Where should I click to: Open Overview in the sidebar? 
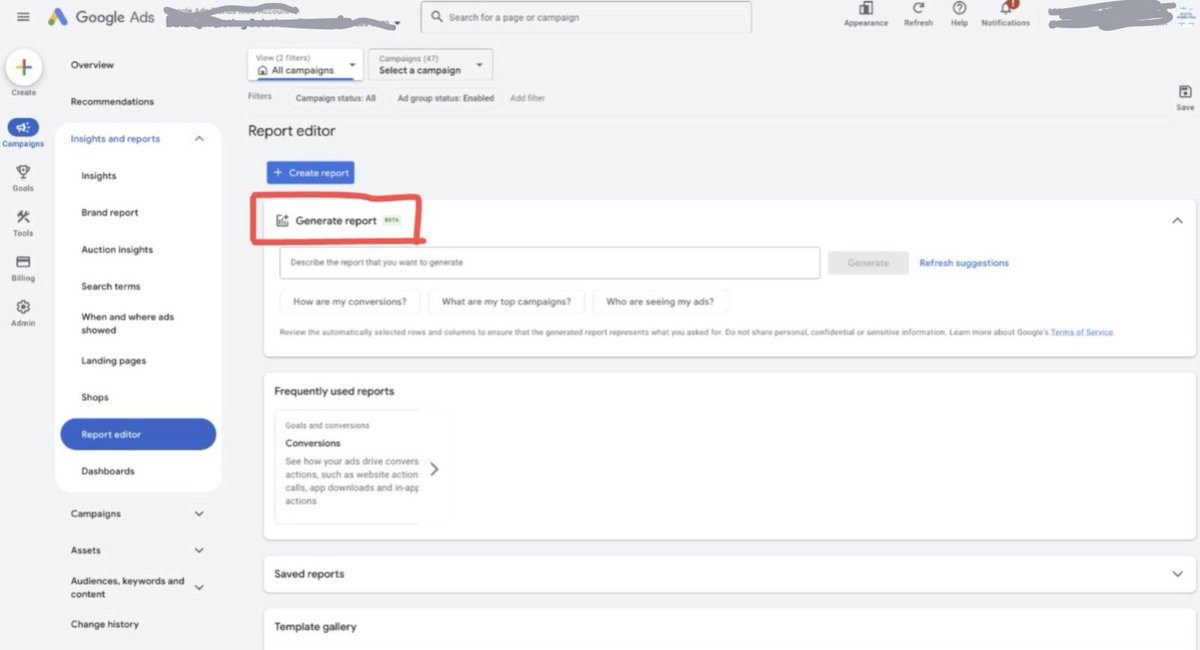click(92, 65)
